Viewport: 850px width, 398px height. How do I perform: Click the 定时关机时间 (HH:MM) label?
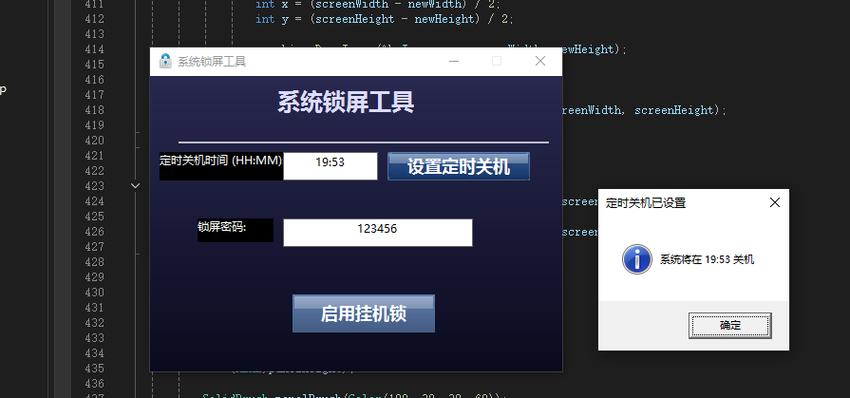(x=221, y=161)
